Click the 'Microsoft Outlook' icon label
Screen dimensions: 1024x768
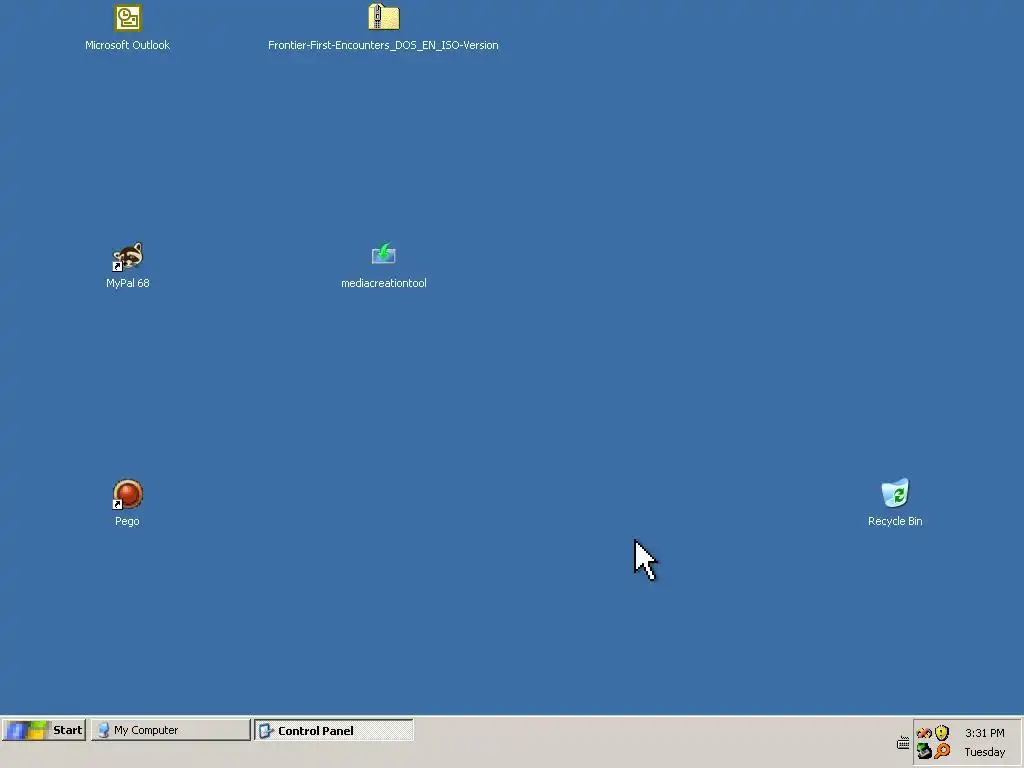(x=127, y=45)
